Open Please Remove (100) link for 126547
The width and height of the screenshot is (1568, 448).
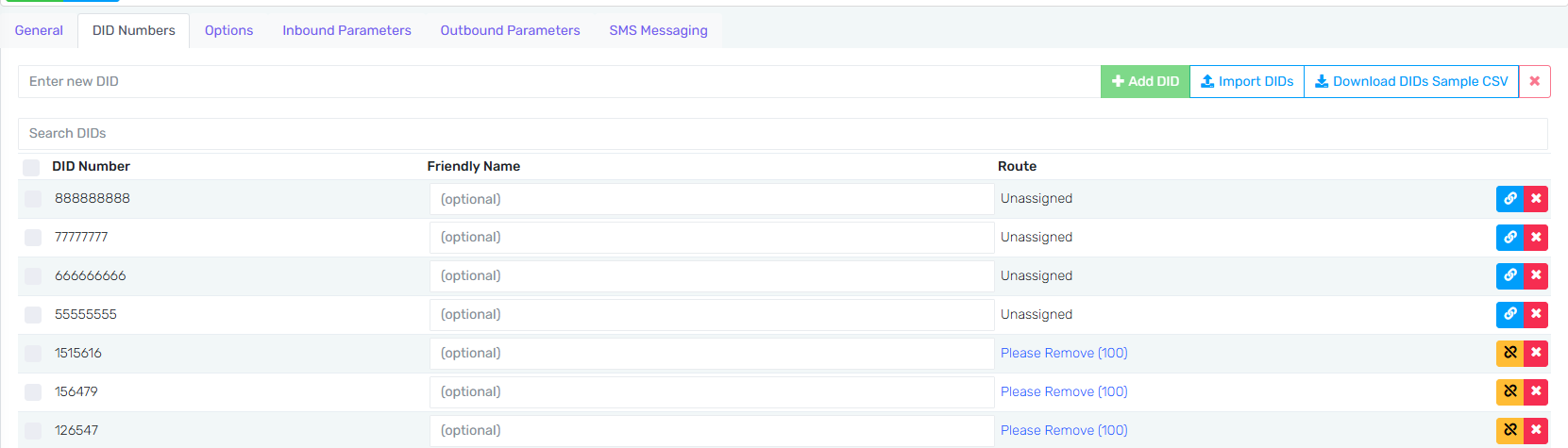coord(1064,430)
